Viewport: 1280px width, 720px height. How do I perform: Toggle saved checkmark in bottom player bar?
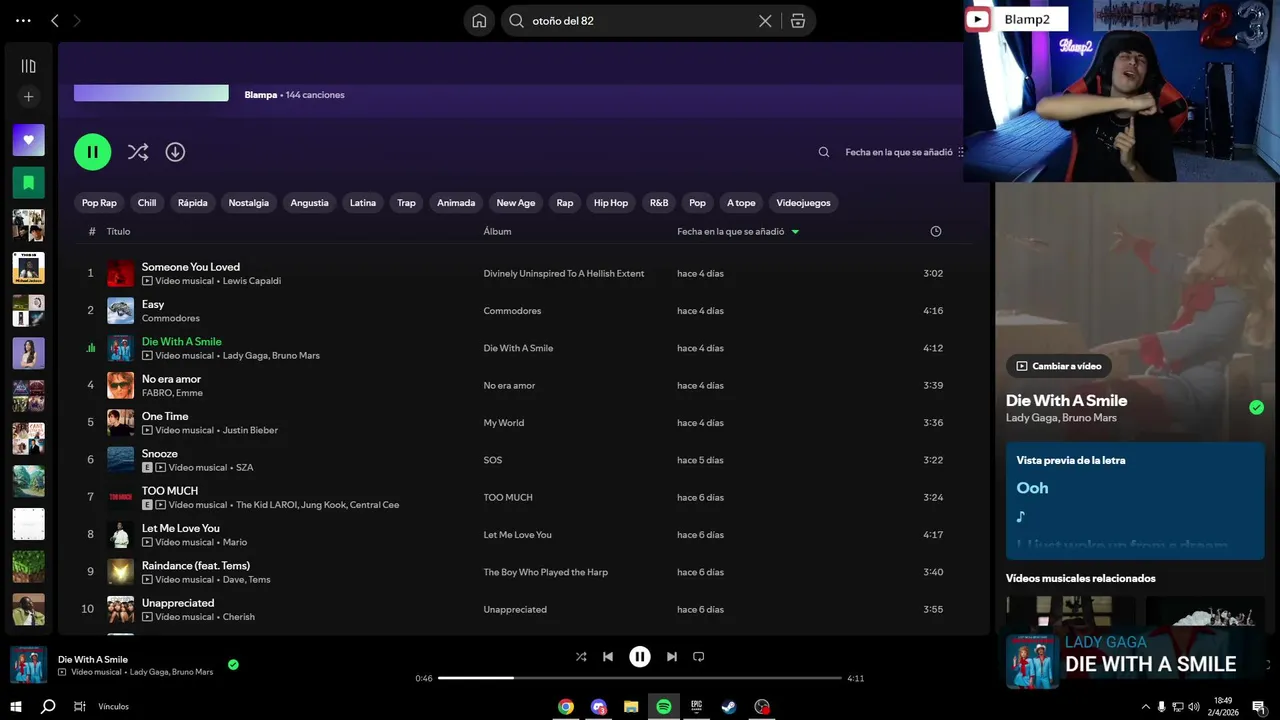(233, 664)
